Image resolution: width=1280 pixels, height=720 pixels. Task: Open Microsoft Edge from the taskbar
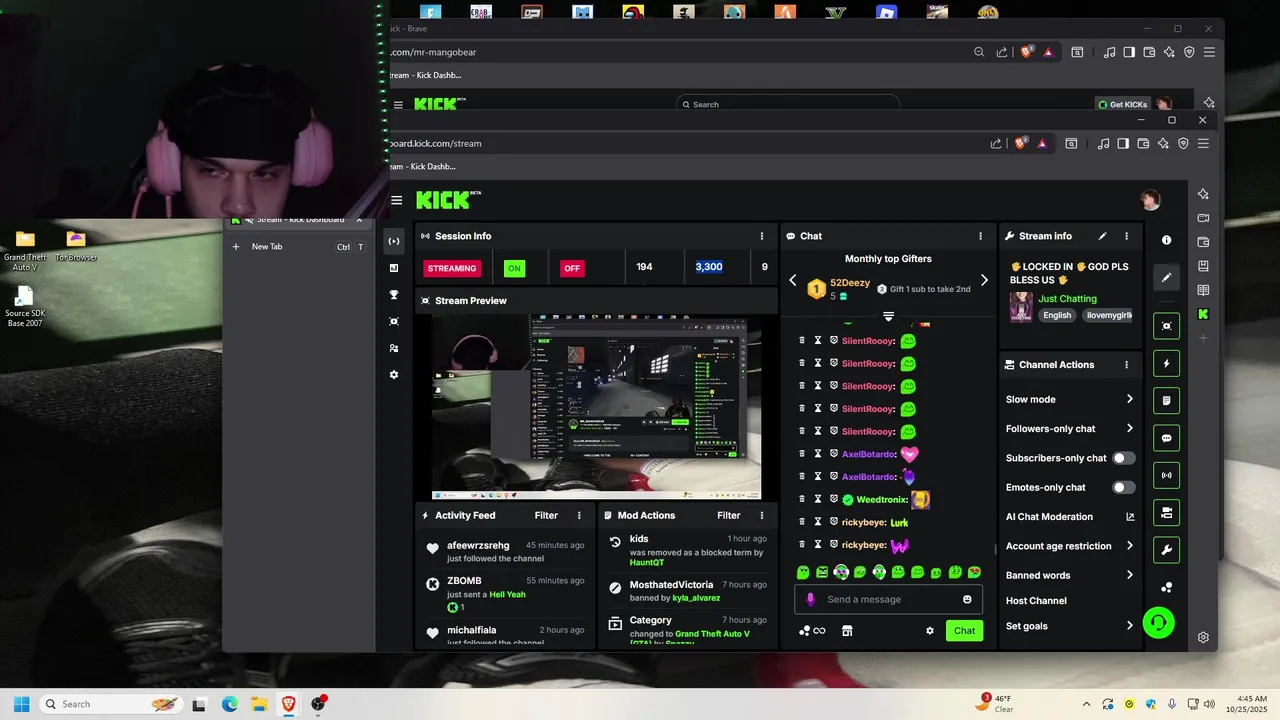[229, 704]
